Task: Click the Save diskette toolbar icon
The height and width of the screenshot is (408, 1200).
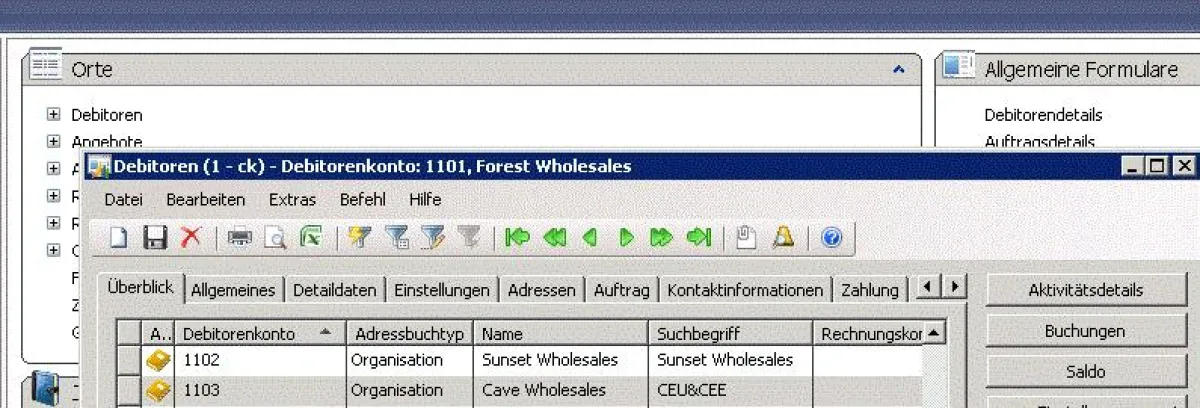Action: pos(155,237)
